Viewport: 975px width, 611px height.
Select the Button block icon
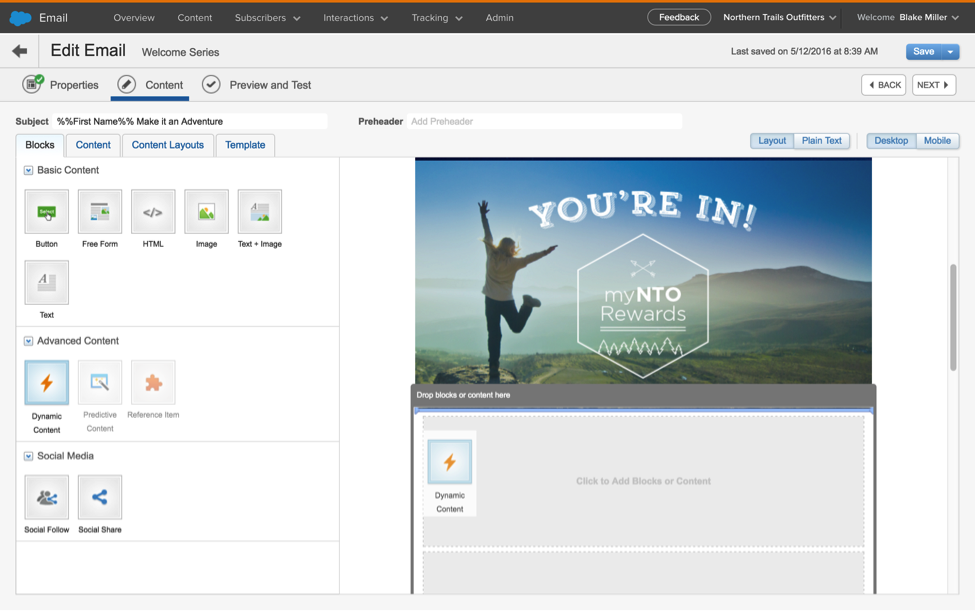click(47, 212)
